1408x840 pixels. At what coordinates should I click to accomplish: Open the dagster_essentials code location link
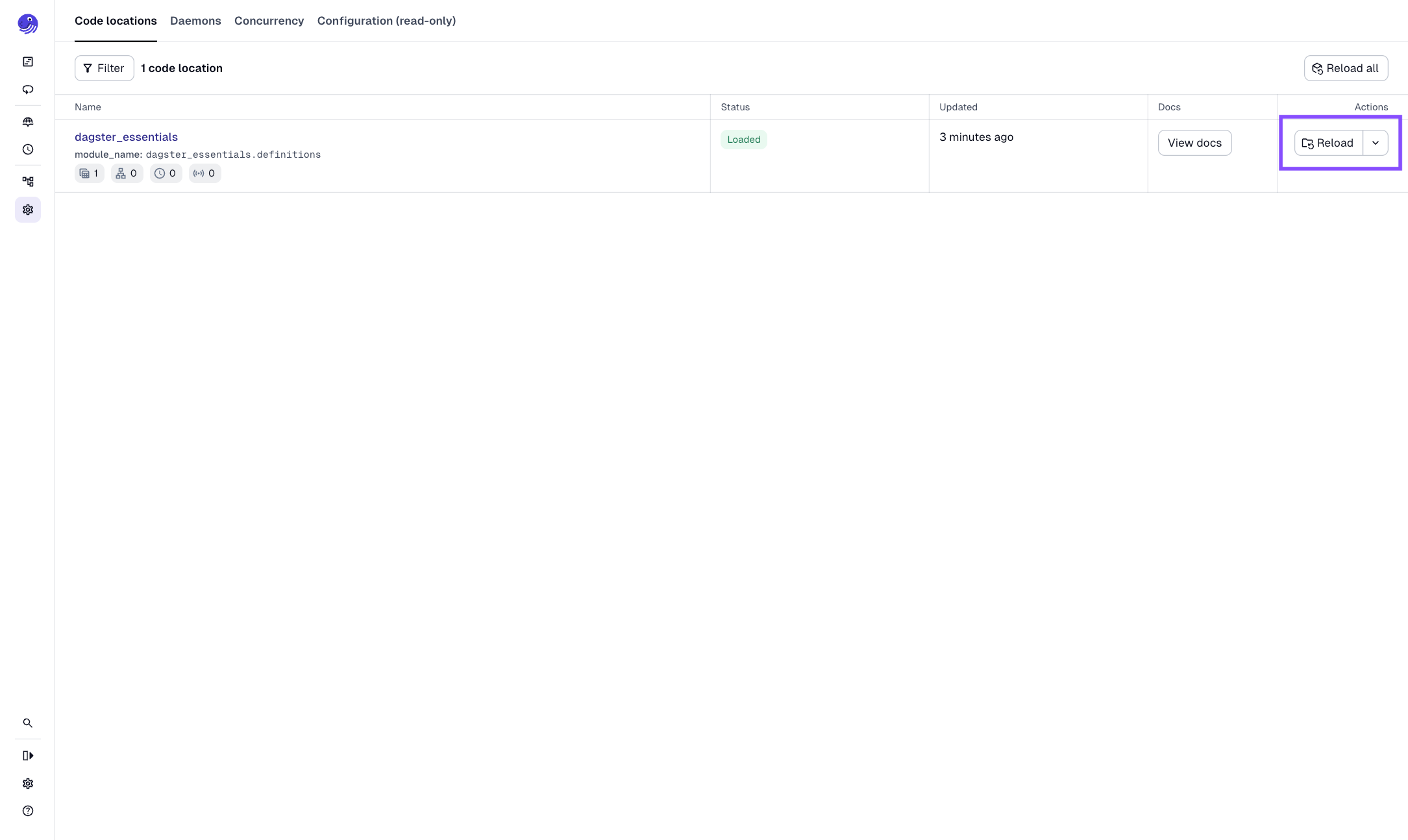point(126,137)
